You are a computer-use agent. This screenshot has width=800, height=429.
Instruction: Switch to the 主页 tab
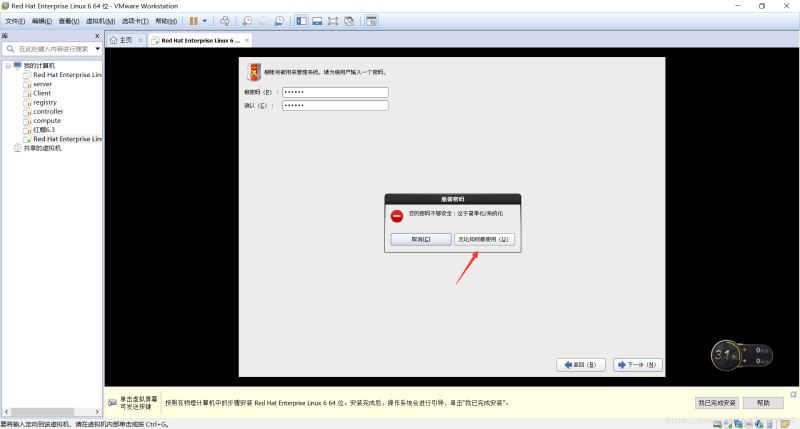tap(121, 40)
